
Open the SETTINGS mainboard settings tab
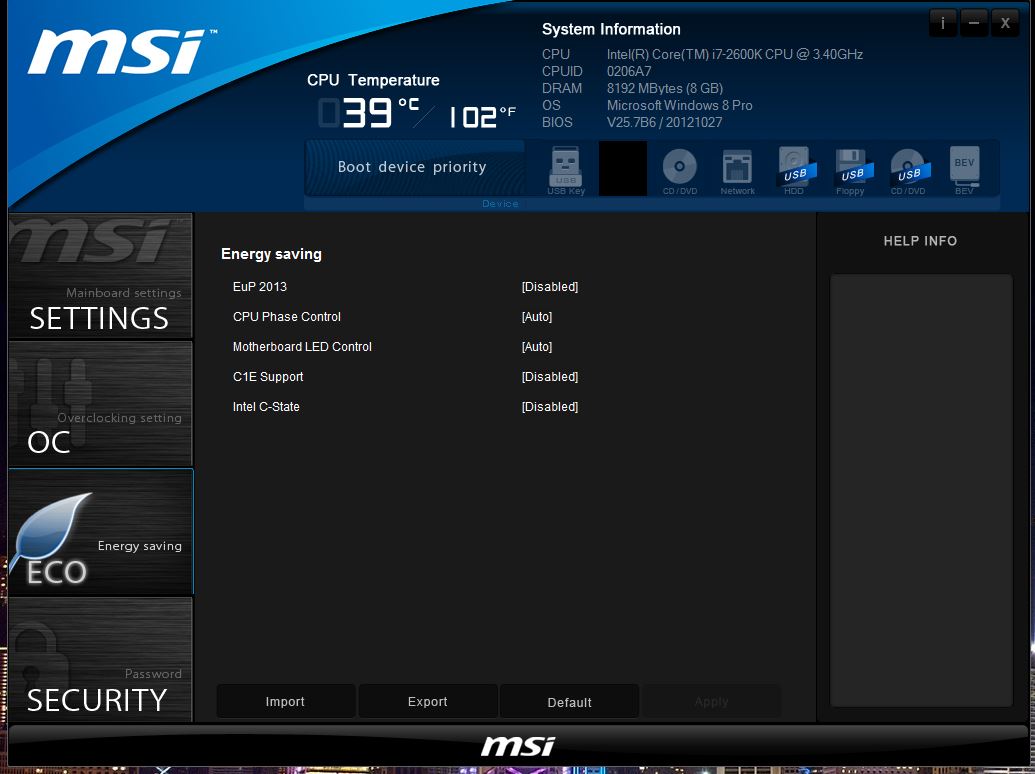pos(100,276)
